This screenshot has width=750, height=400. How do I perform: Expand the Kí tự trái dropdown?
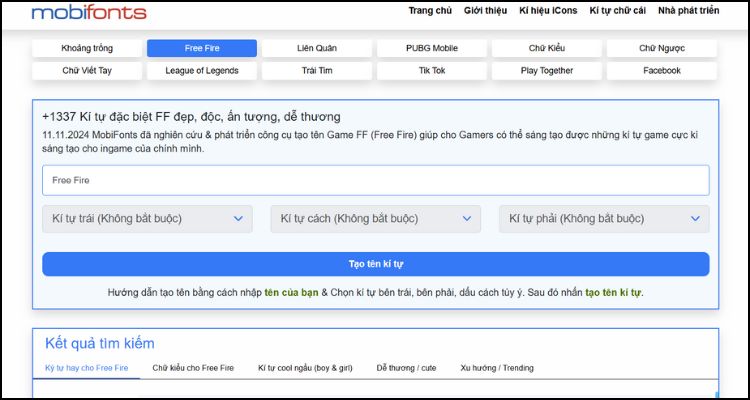pos(147,219)
